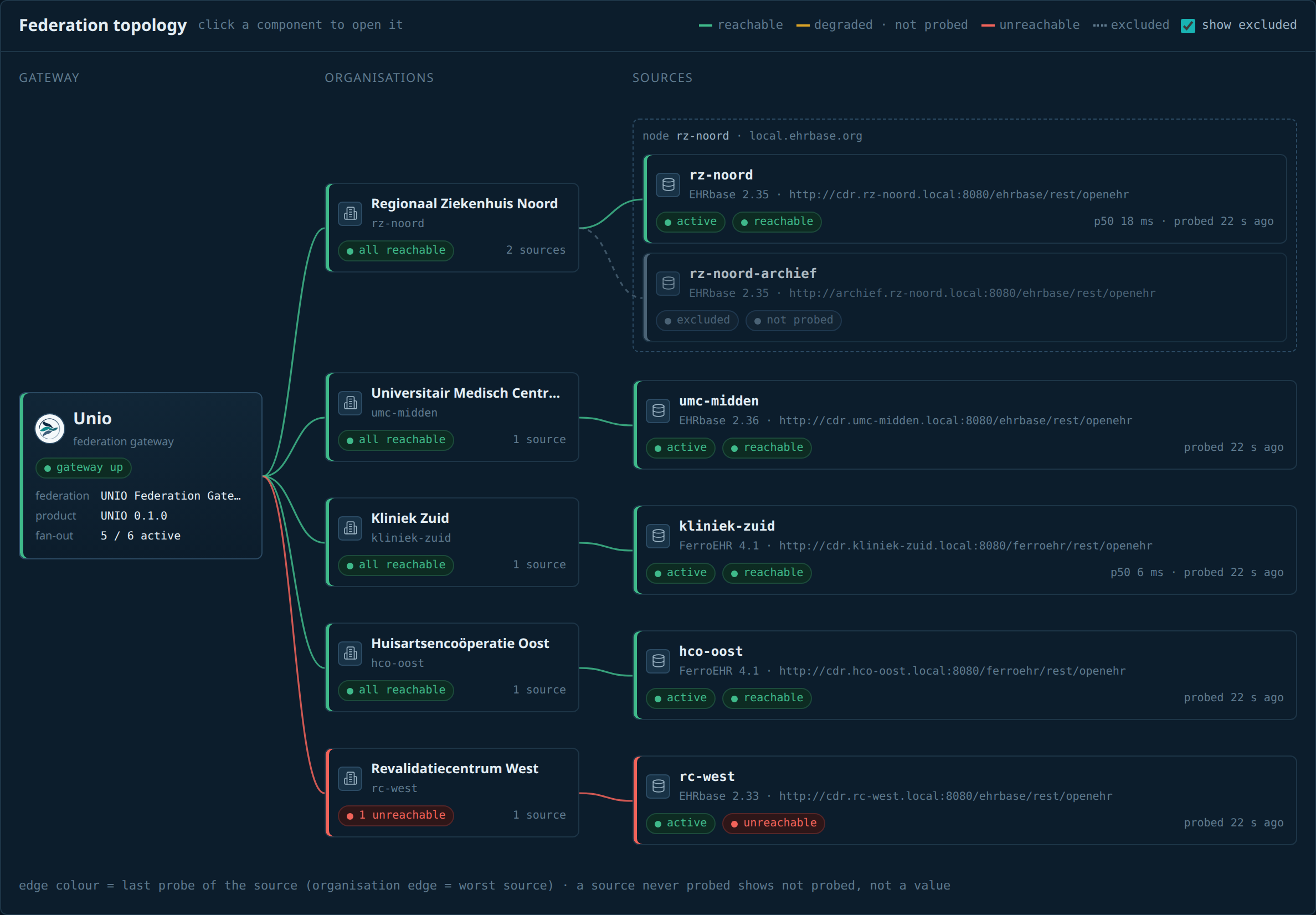
Task: Click the fan-out value 5 / 6 active
Action: point(141,536)
